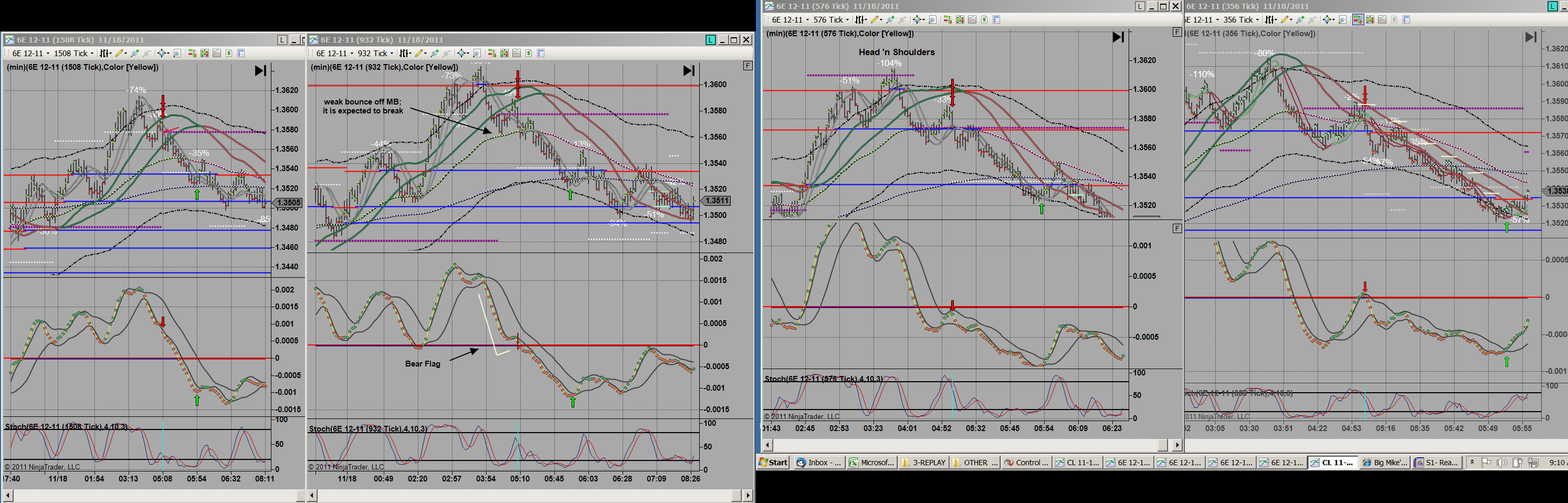Image resolution: width=1568 pixels, height=503 pixels.
Task: Open the chart style dropdown in 932 Tick chart
Action: click(405, 54)
